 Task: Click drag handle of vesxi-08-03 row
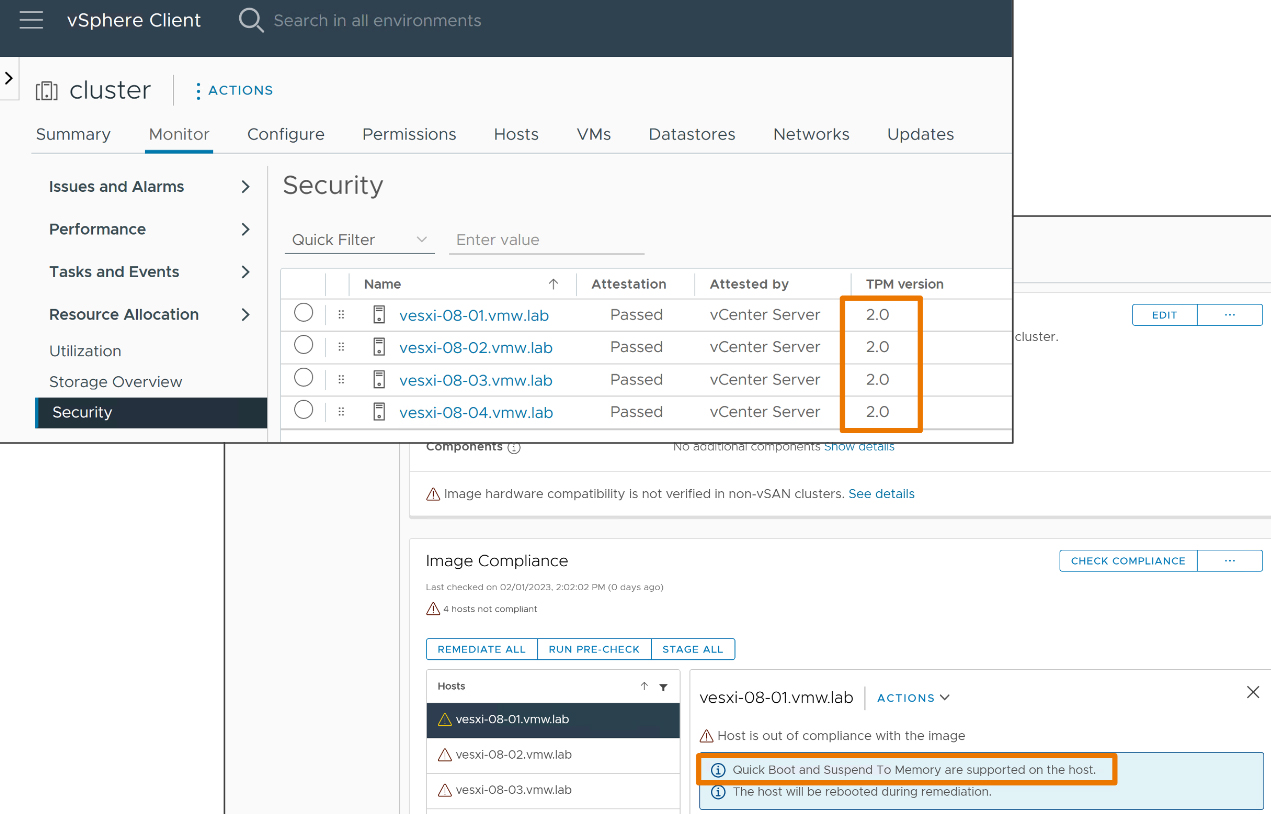coord(341,379)
